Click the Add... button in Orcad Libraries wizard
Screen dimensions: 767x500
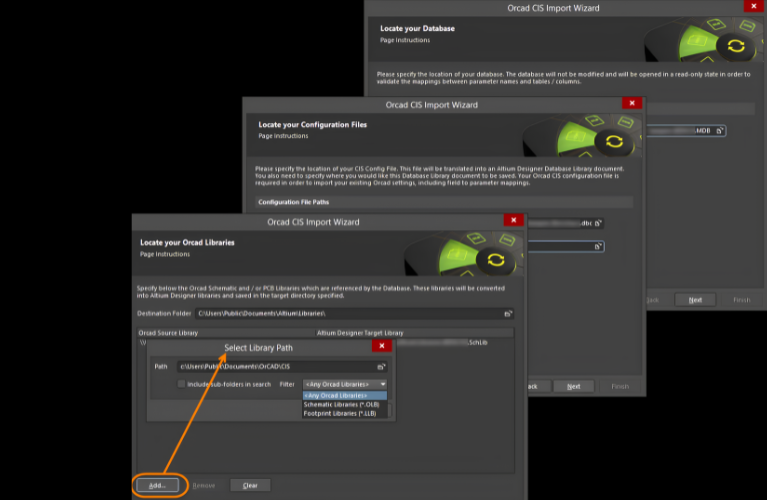157,485
